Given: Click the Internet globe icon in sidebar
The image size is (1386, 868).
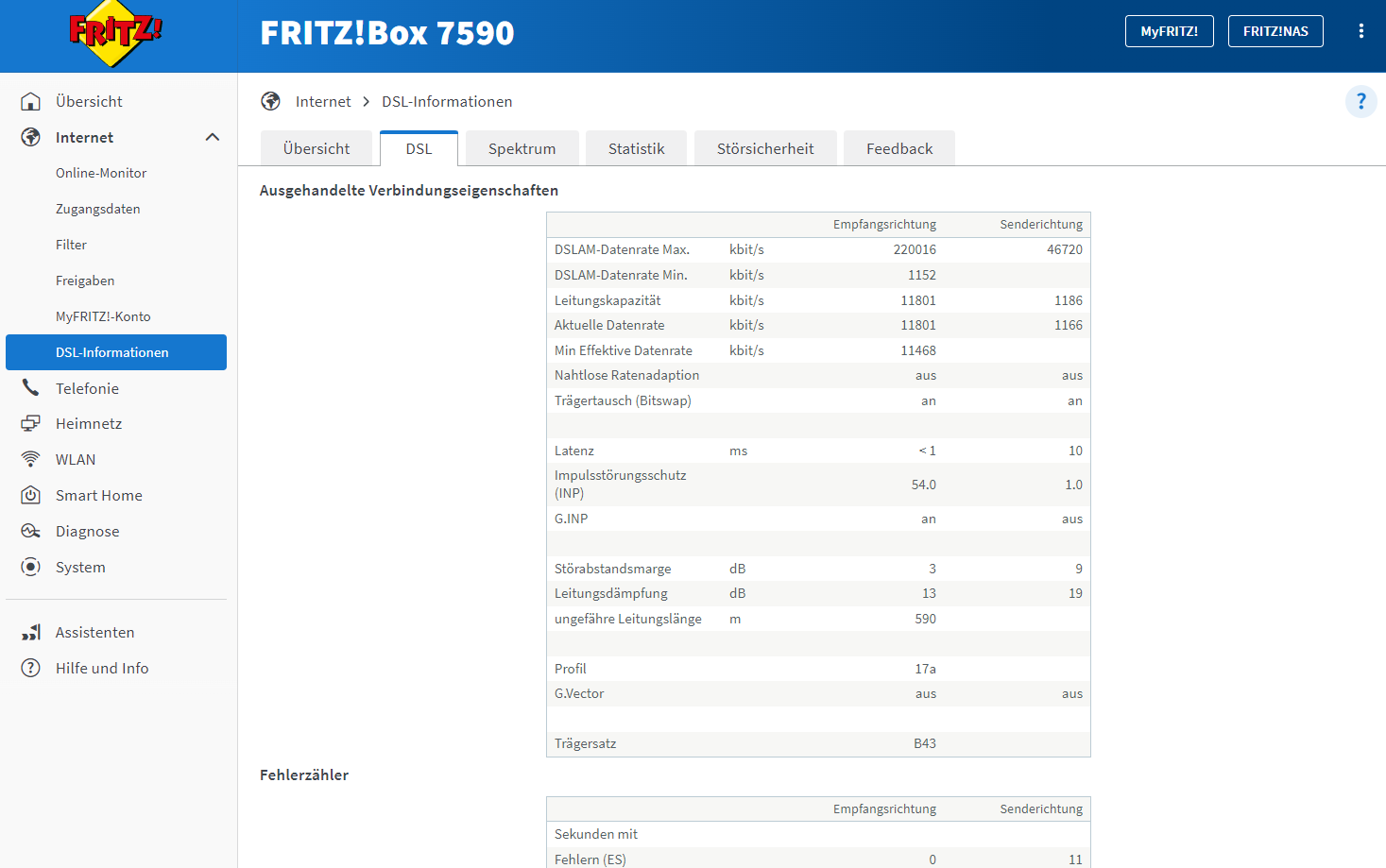Looking at the screenshot, I should pos(31,137).
